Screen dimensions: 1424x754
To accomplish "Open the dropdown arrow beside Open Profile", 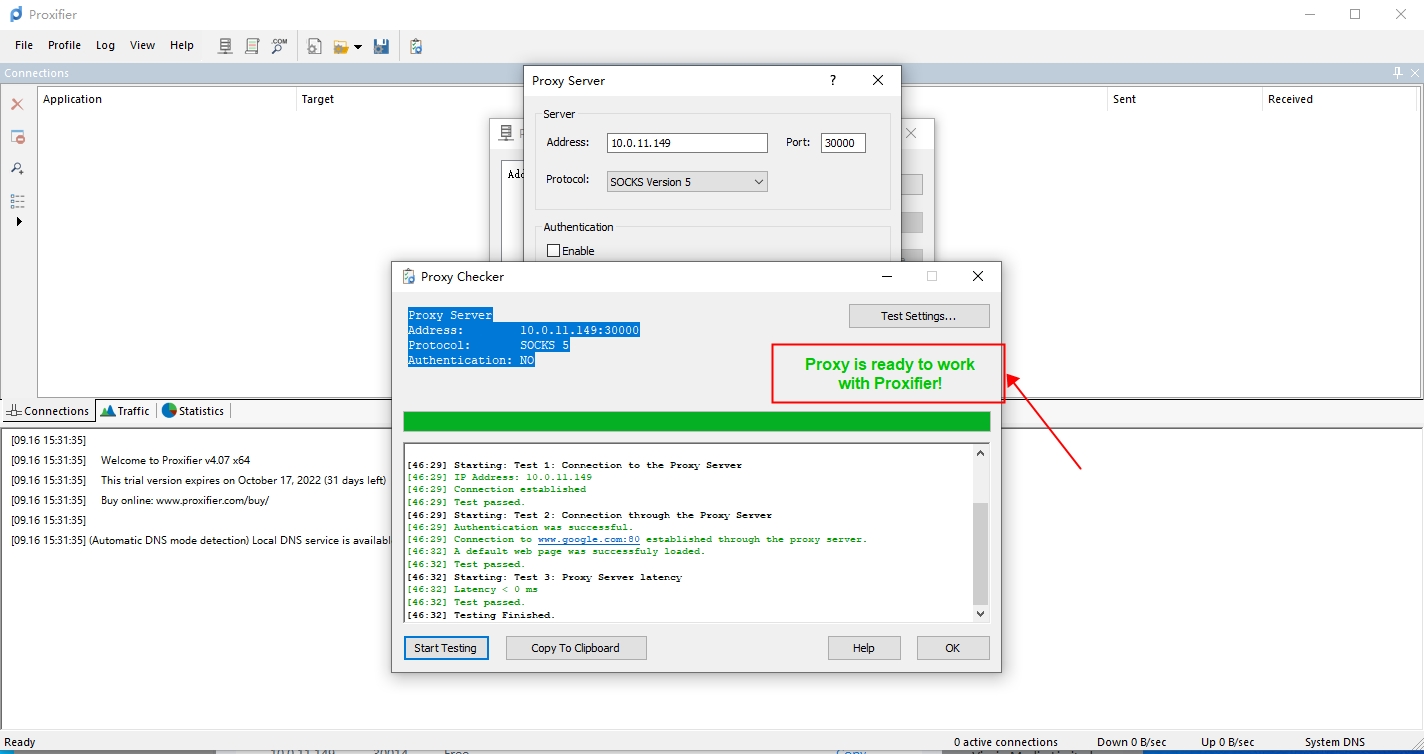I will (358, 47).
